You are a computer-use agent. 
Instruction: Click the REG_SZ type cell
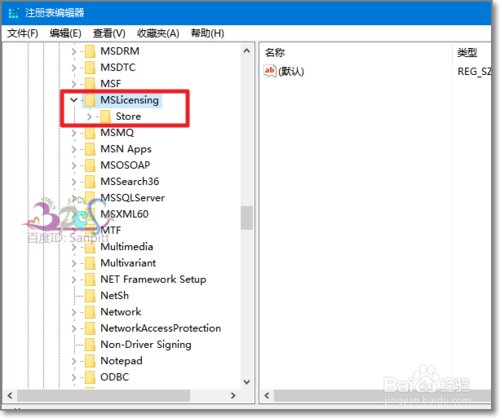tap(474, 71)
